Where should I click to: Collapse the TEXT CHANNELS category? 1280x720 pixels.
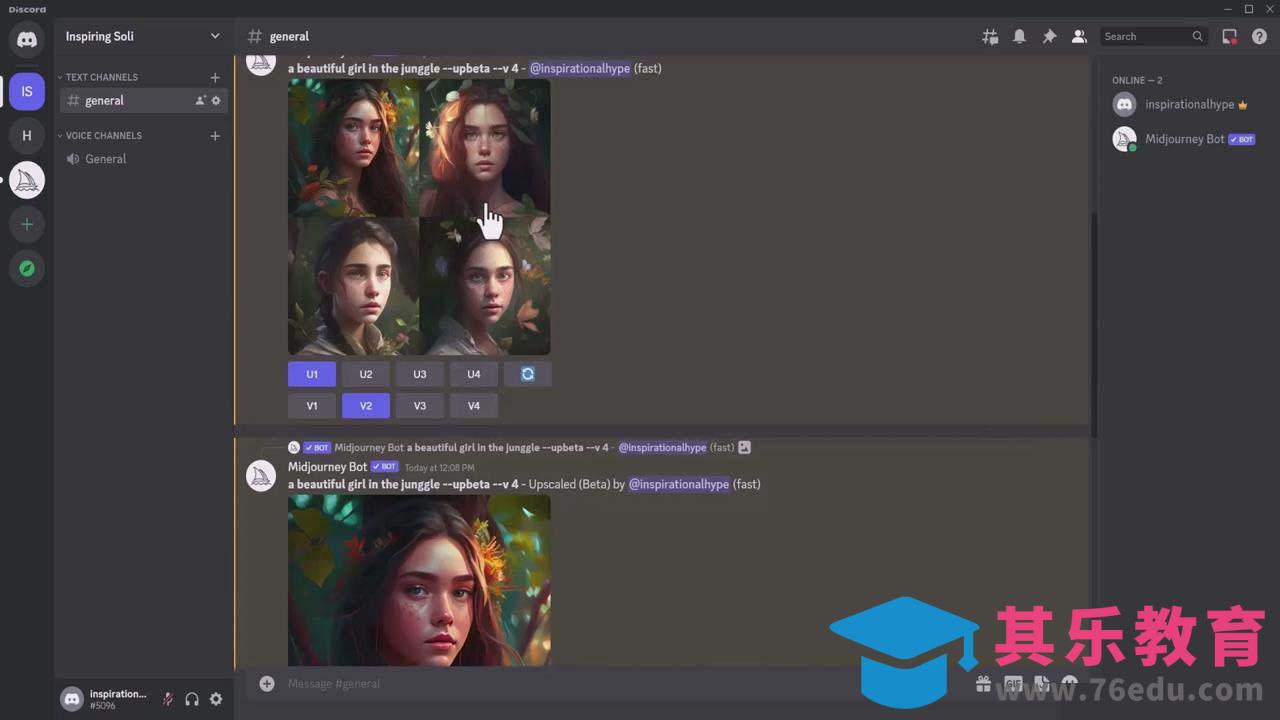click(x=101, y=77)
